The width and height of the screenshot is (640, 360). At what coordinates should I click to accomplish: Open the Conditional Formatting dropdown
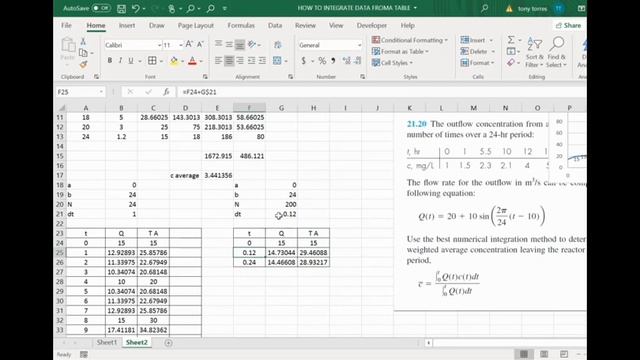(x=410, y=40)
